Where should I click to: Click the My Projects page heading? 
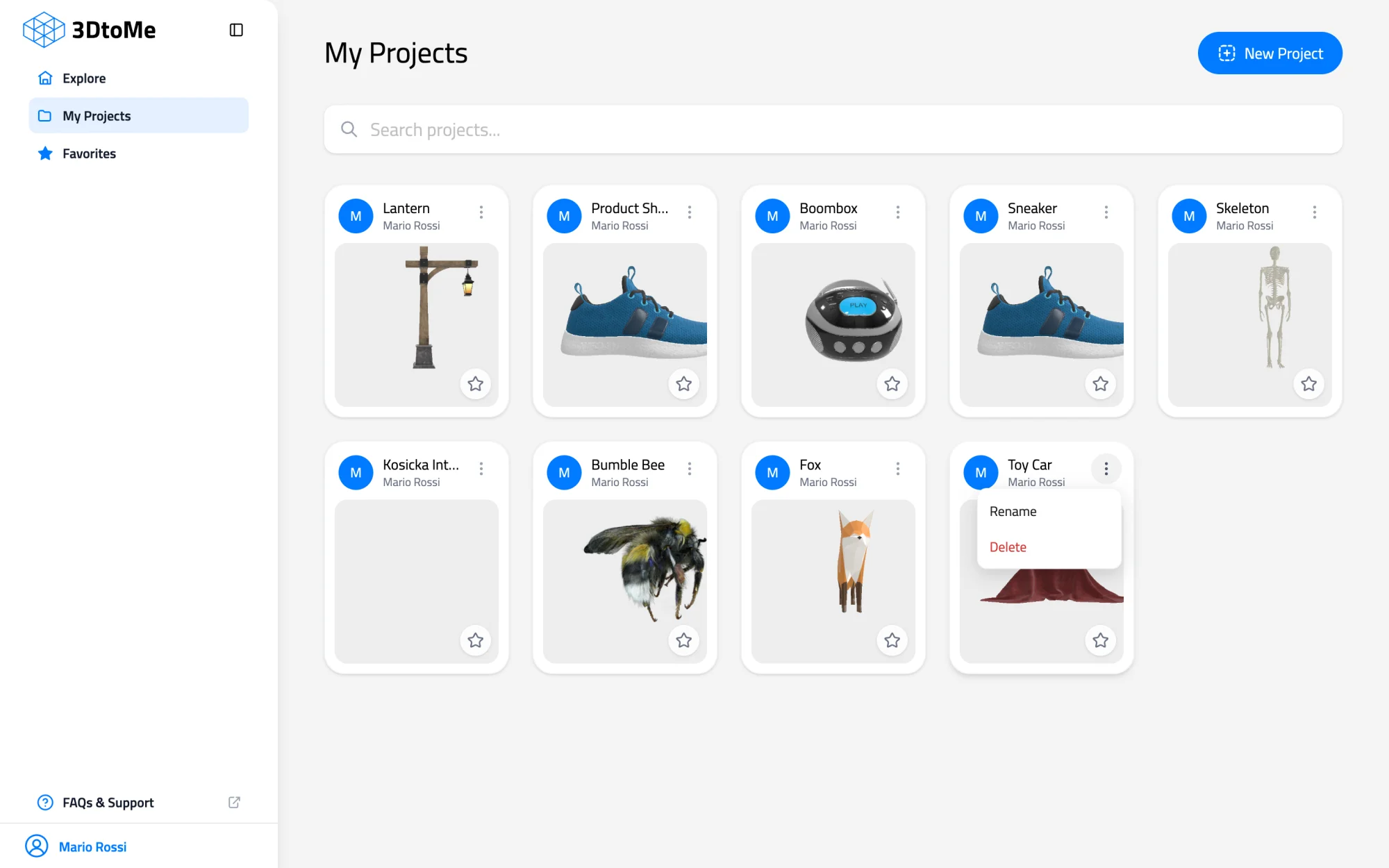click(396, 54)
